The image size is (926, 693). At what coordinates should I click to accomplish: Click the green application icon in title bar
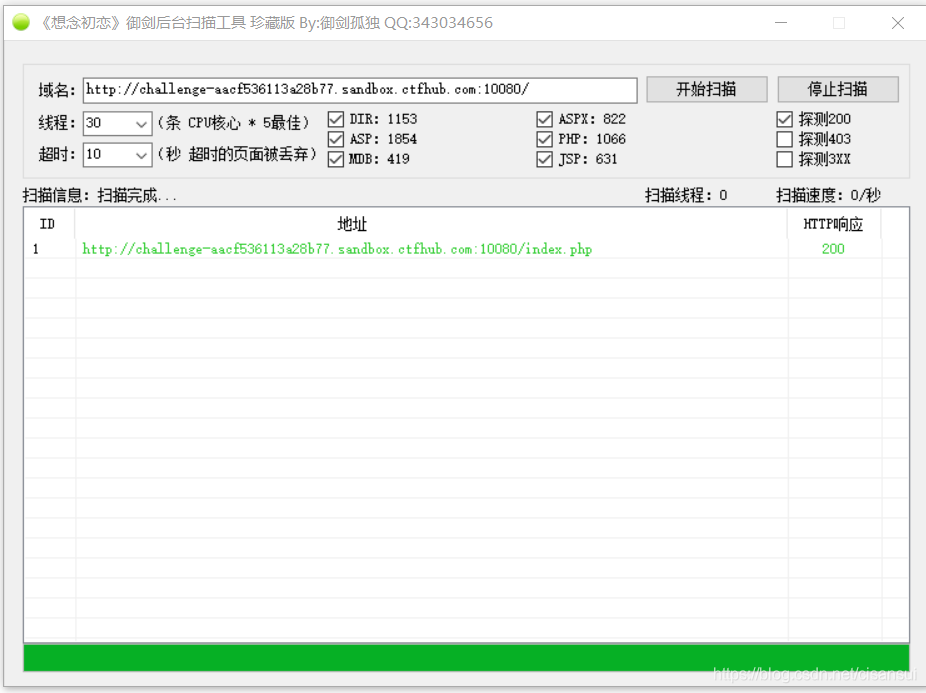[x=21, y=22]
